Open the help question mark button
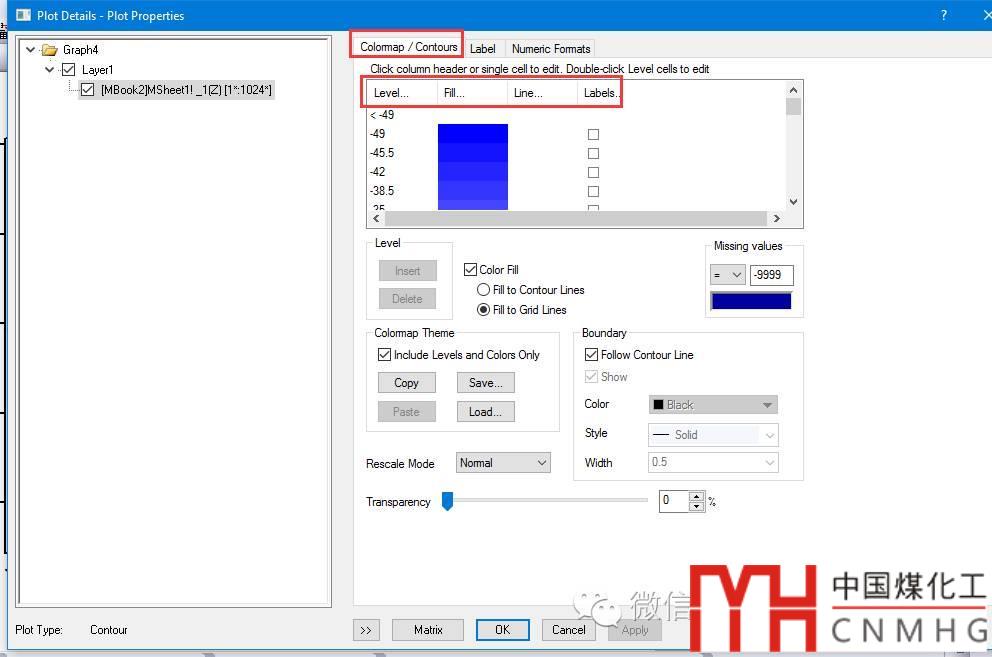The image size is (992, 657). point(943,15)
